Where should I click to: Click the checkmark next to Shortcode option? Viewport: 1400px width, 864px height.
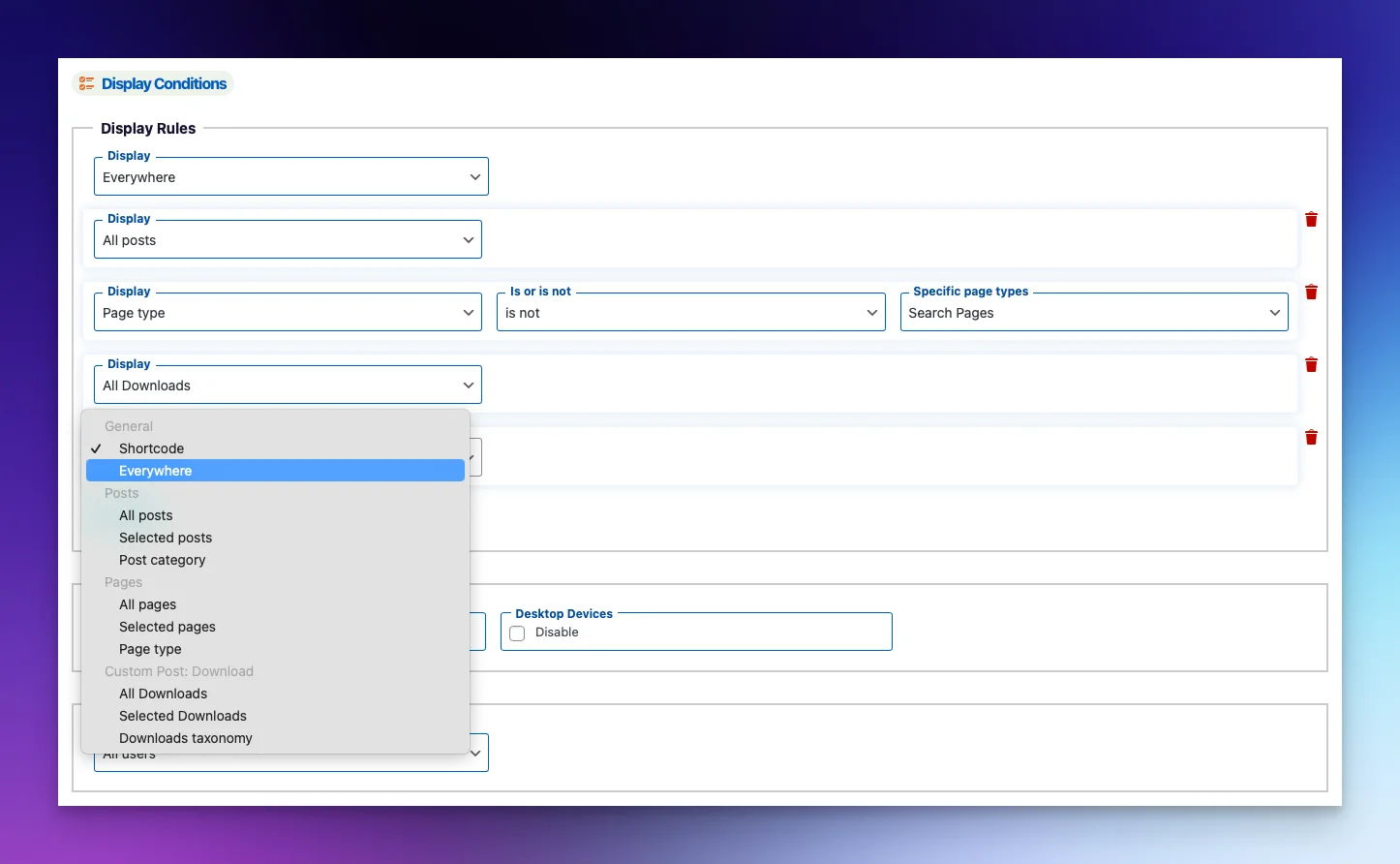(x=96, y=448)
